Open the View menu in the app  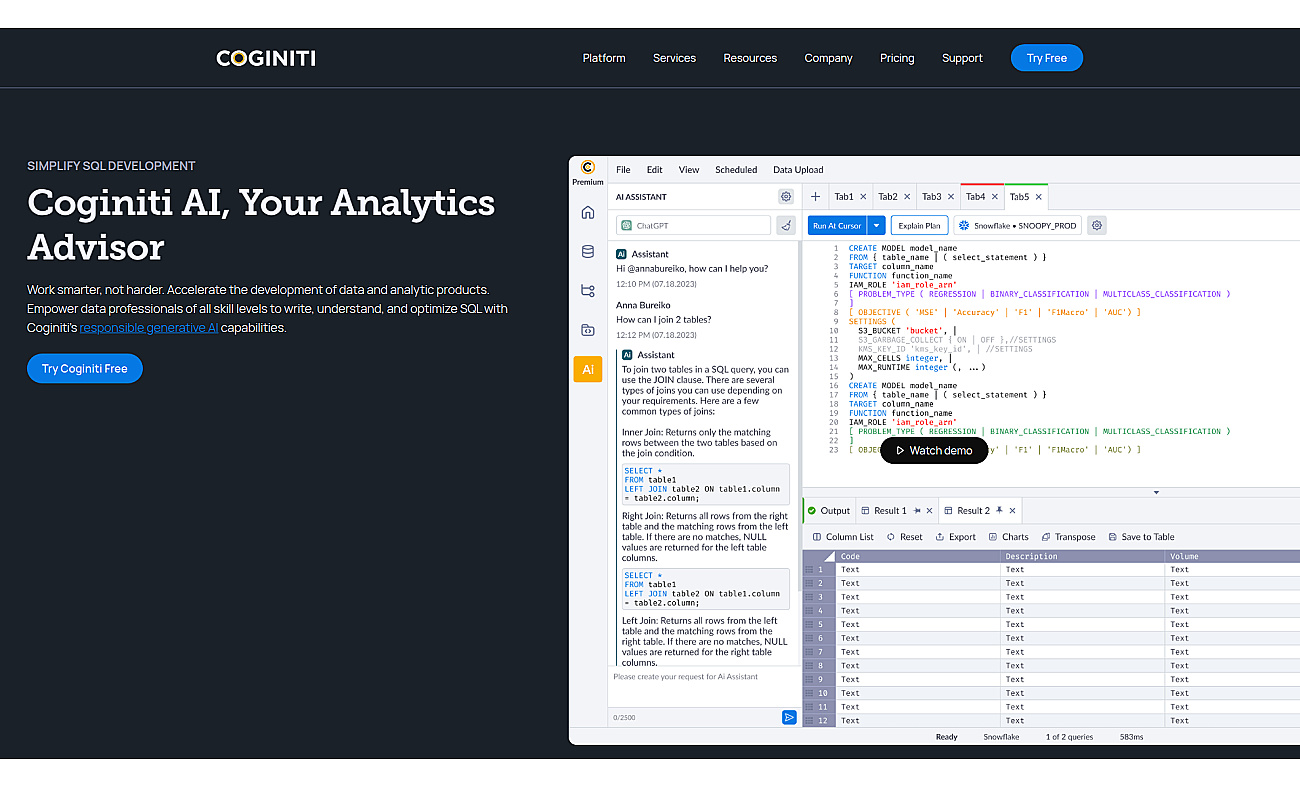pos(689,170)
